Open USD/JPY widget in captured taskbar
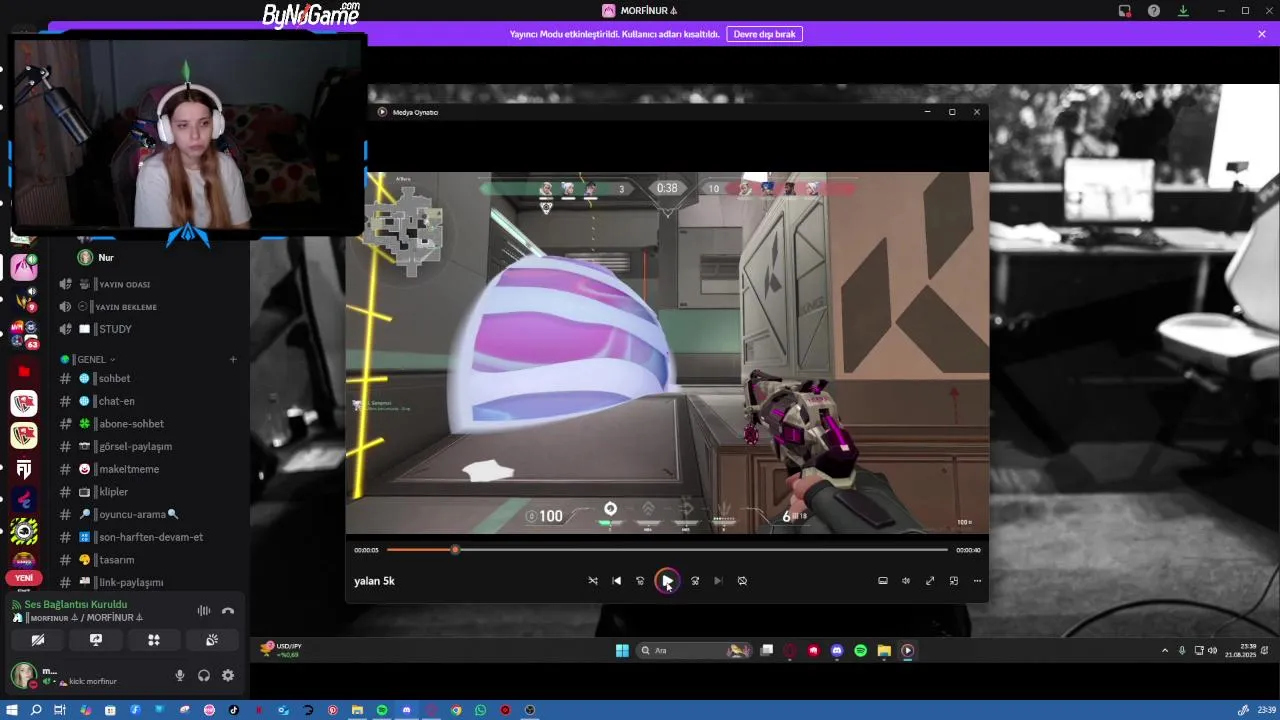This screenshot has height=720, width=1280. [281, 650]
